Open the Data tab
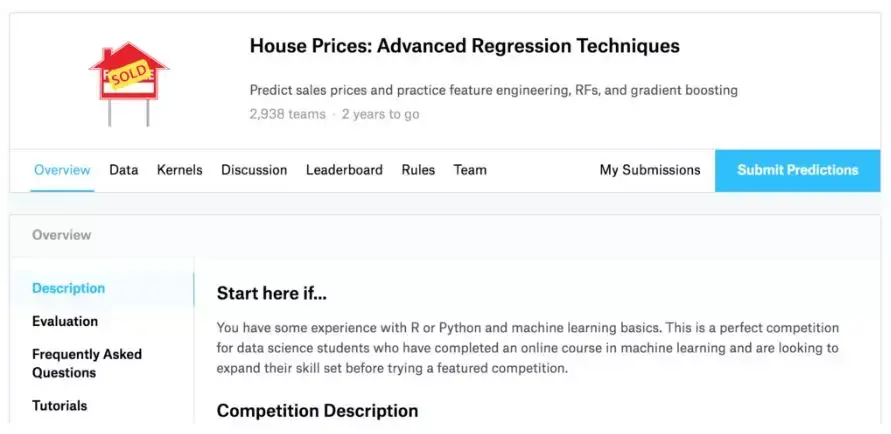The width and height of the screenshot is (891, 434). pos(124,170)
